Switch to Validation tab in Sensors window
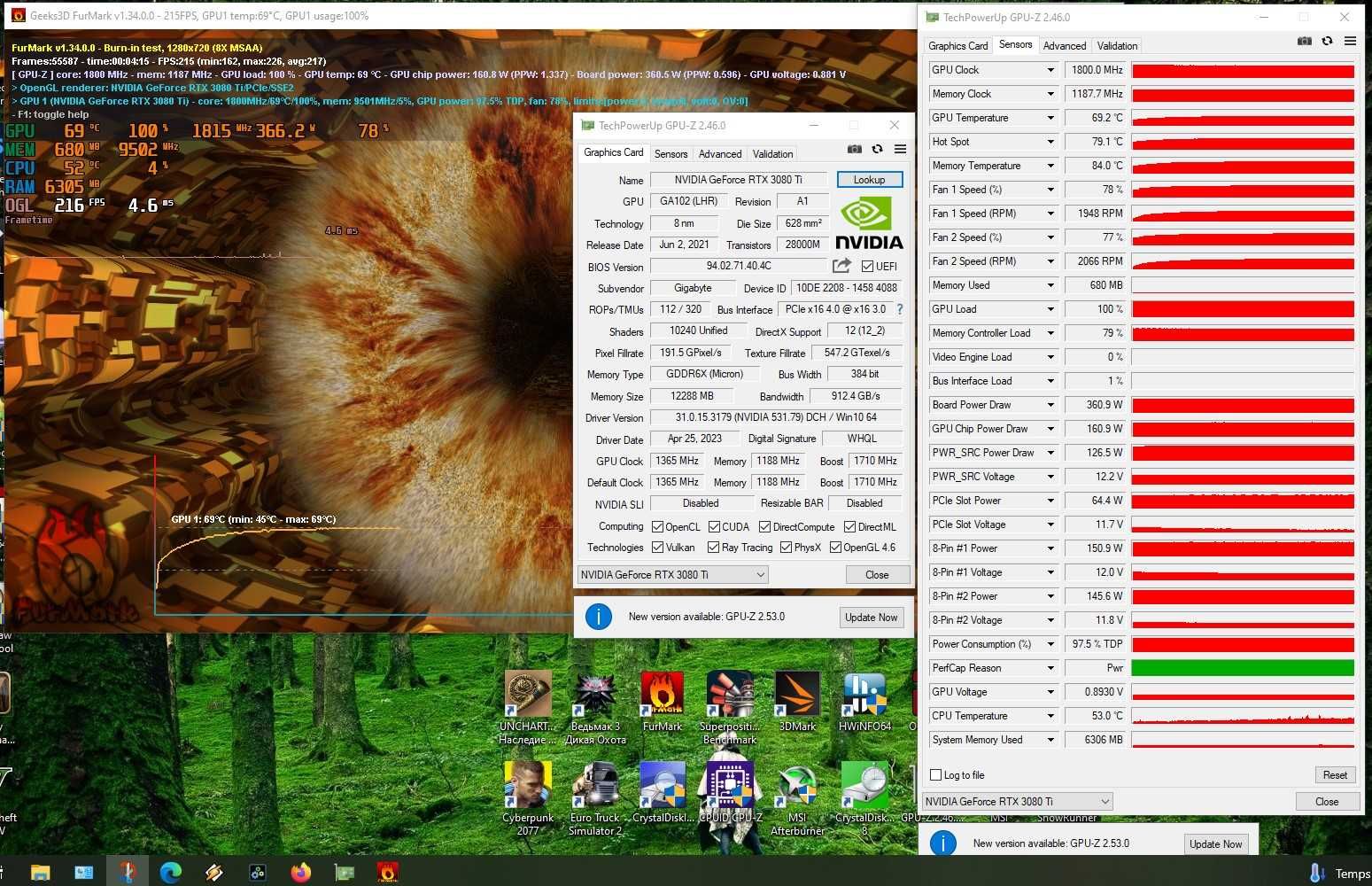The width and height of the screenshot is (1372, 886). coord(1117,46)
